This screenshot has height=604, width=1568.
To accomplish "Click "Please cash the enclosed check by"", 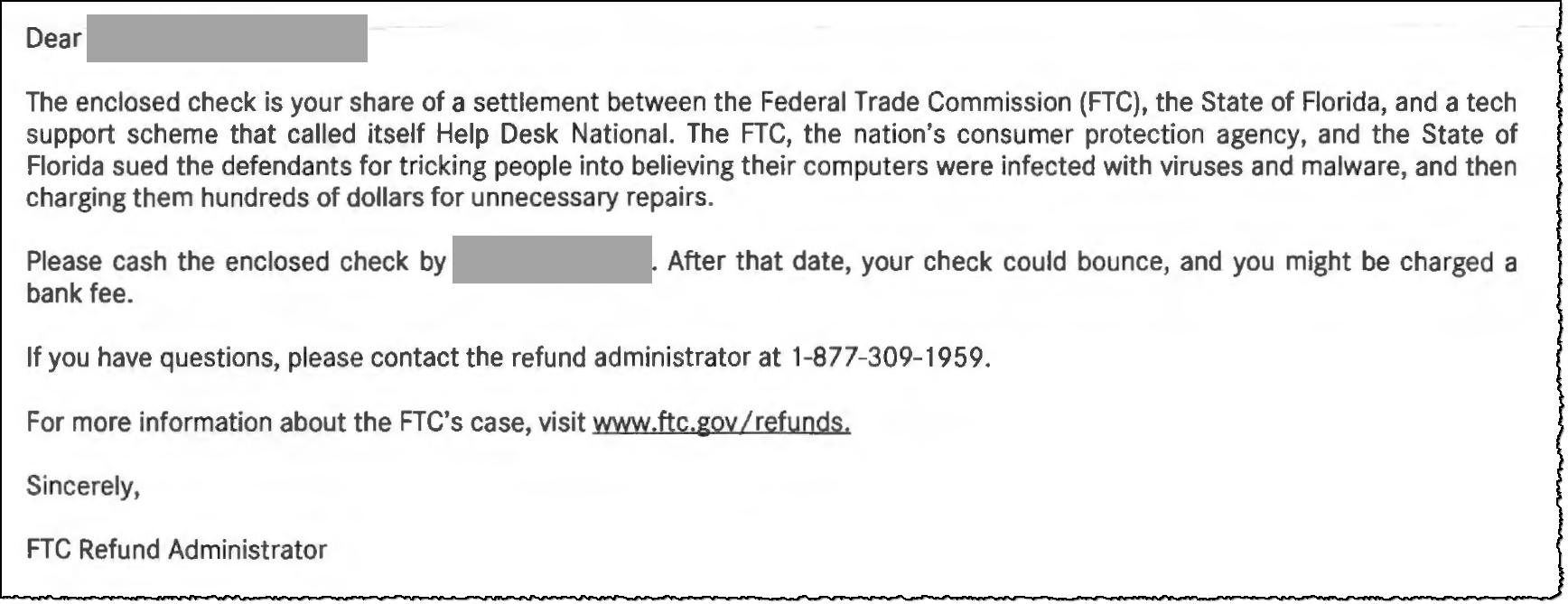I will point(236,262).
